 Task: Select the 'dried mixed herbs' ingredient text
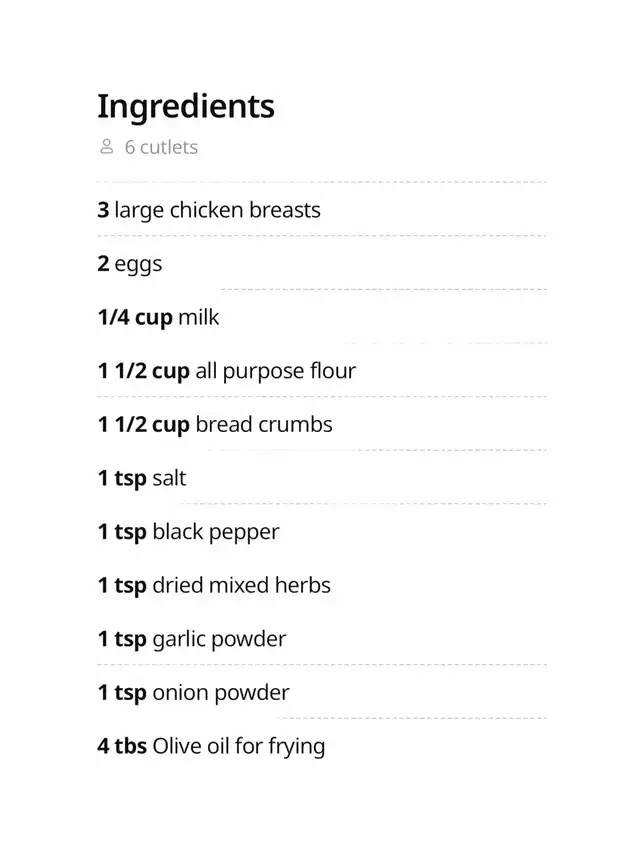[x=241, y=585]
